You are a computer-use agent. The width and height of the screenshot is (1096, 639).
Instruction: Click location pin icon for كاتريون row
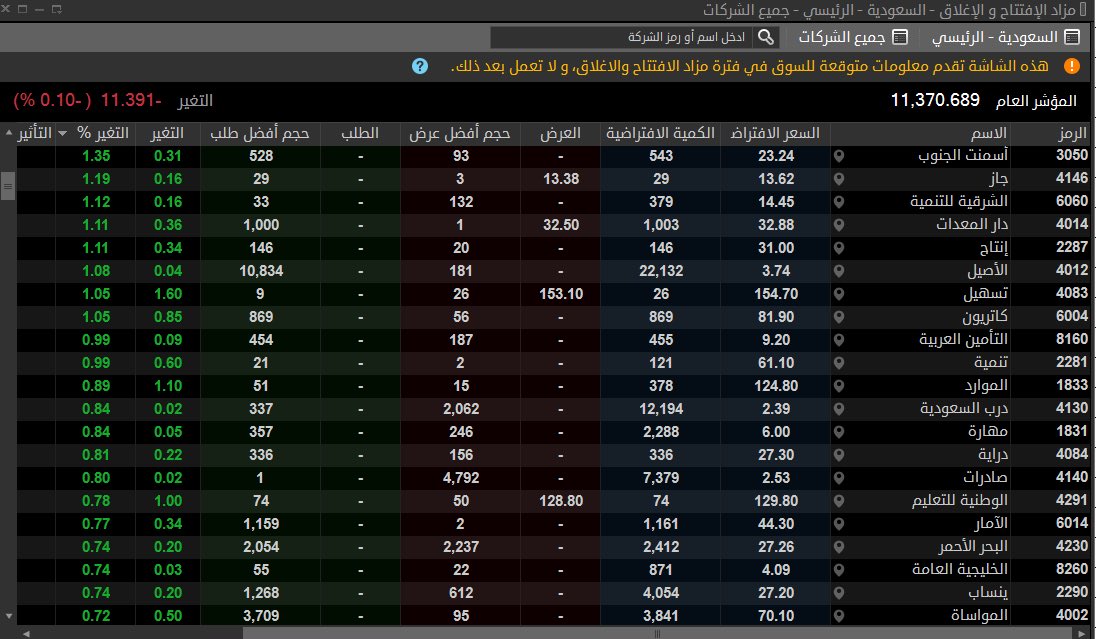click(x=839, y=317)
